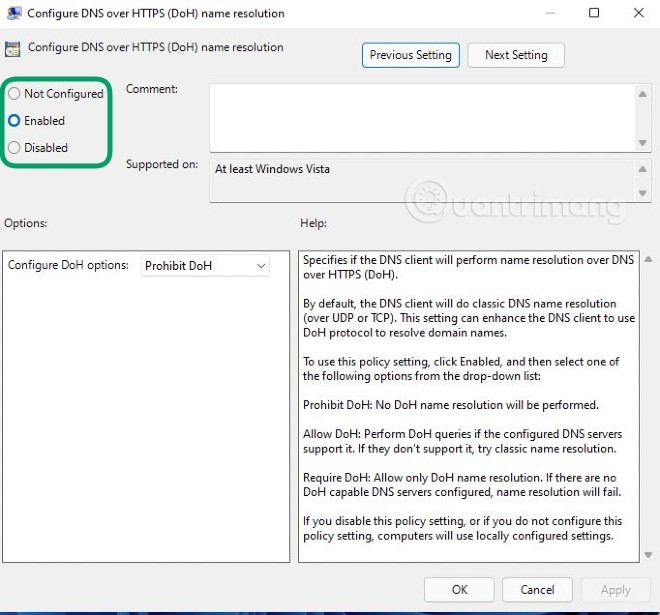
Task: Confirm settings with the OK button
Action: (459, 590)
